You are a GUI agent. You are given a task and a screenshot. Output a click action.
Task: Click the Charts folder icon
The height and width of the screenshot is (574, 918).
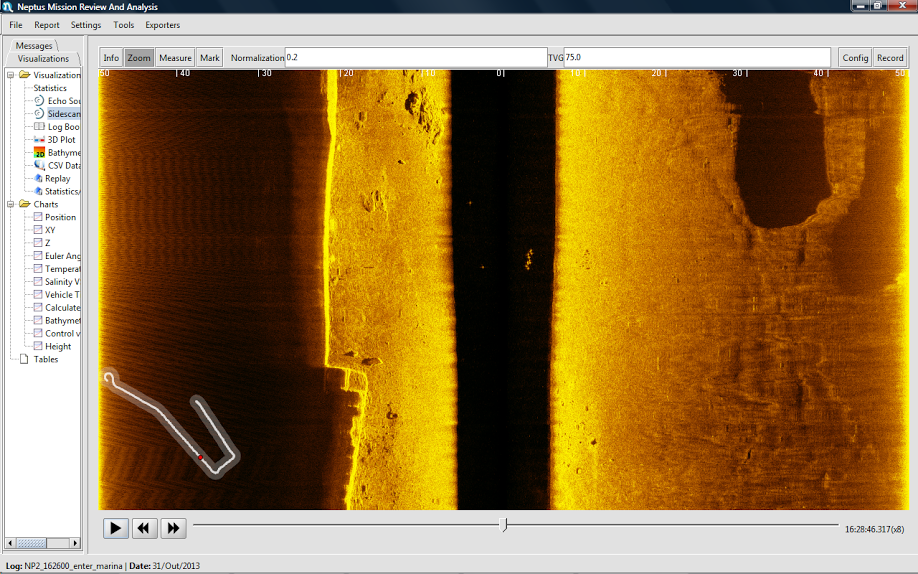(25, 204)
